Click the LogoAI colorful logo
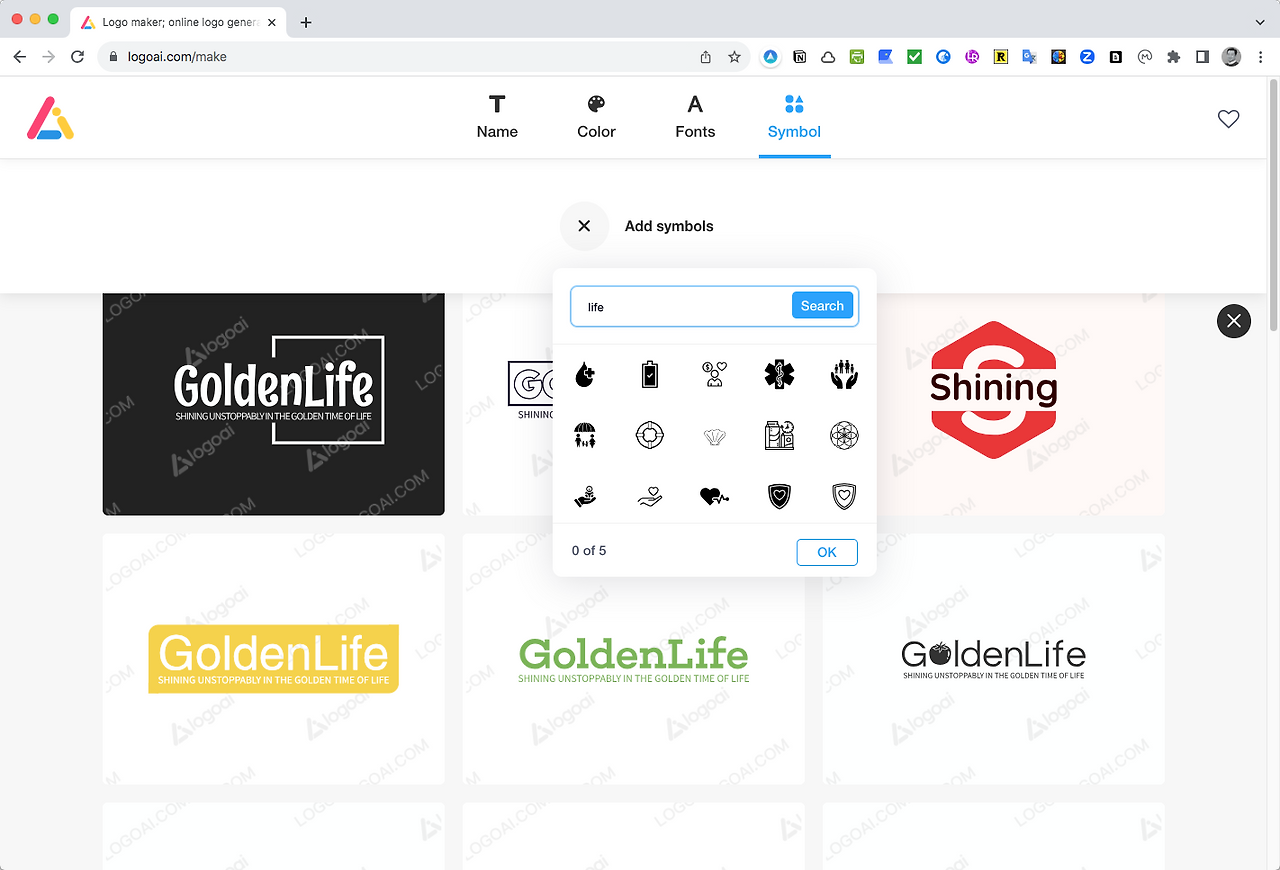The image size is (1280, 870). tap(50, 118)
